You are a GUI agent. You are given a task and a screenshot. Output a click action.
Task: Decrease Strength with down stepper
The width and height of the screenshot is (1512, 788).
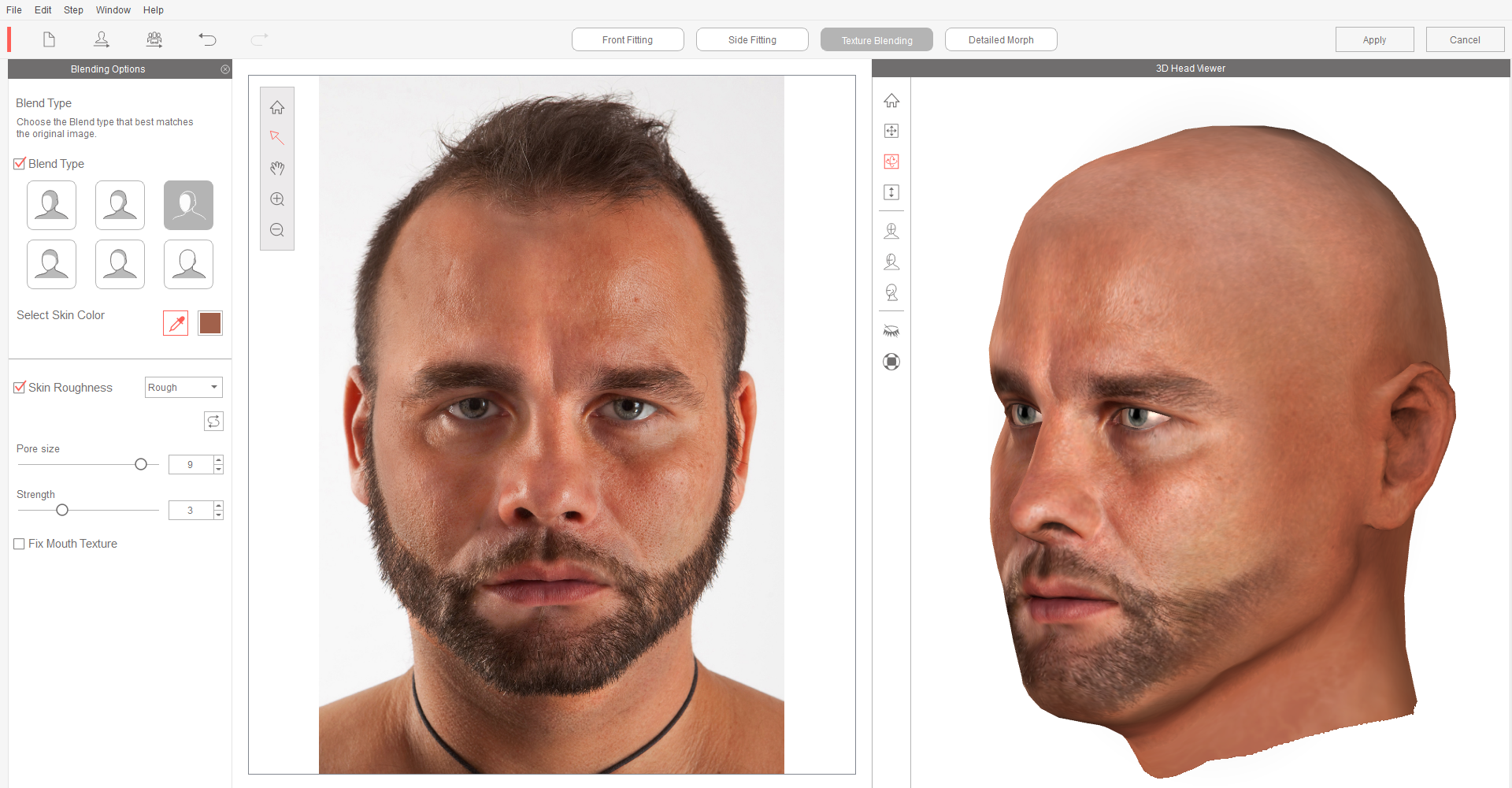coord(219,515)
